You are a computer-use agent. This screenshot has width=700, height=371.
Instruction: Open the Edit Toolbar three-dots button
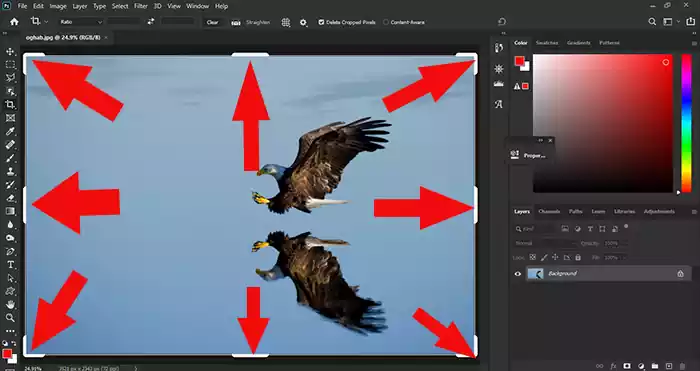tap(10, 331)
